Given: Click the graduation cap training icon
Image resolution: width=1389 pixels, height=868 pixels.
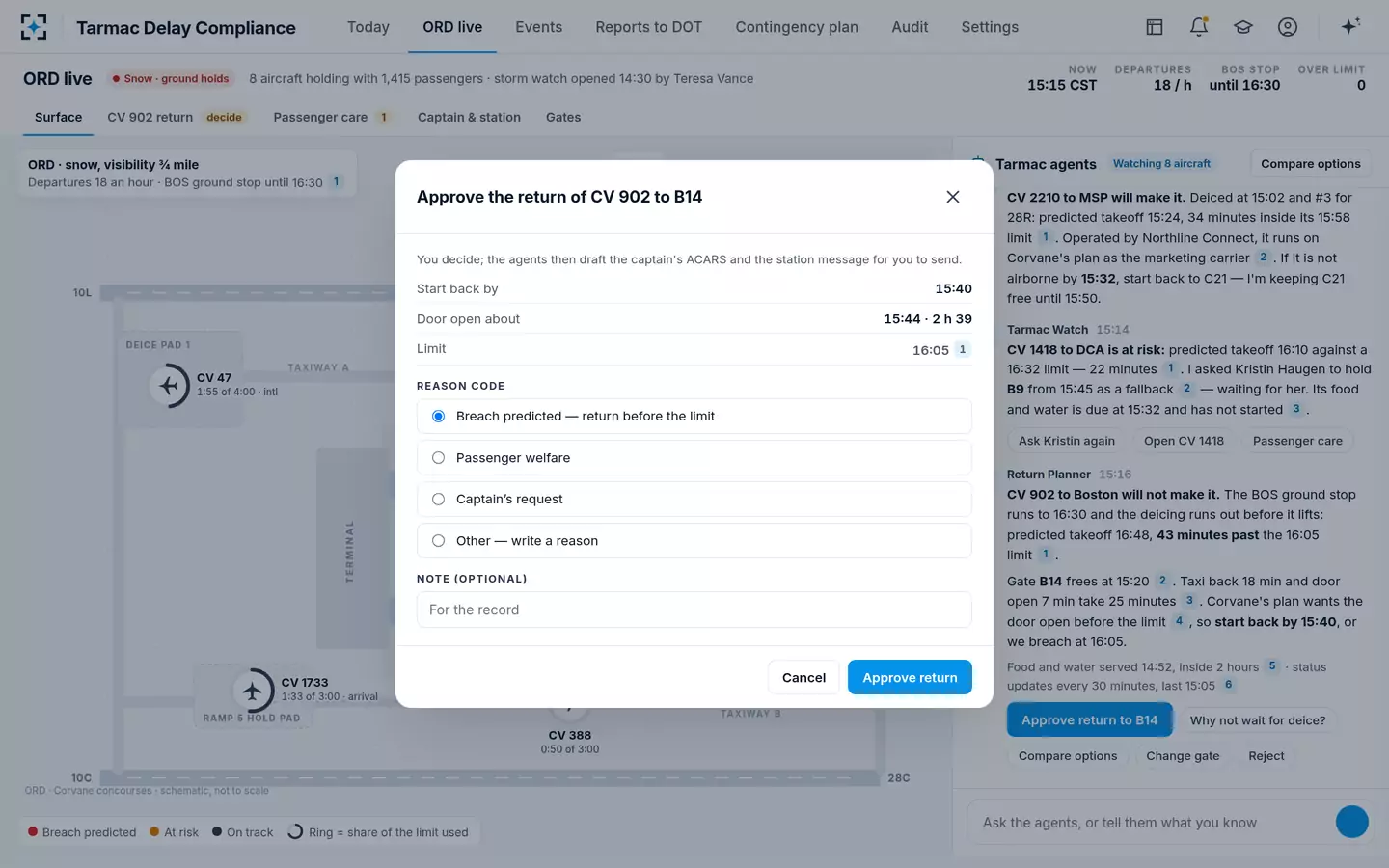Looking at the screenshot, I should [x=1243, y=27].
